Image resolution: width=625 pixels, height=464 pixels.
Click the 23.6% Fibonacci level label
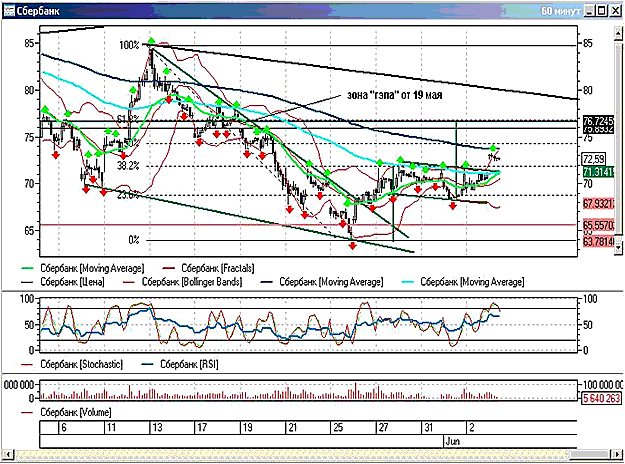[128, 195]
